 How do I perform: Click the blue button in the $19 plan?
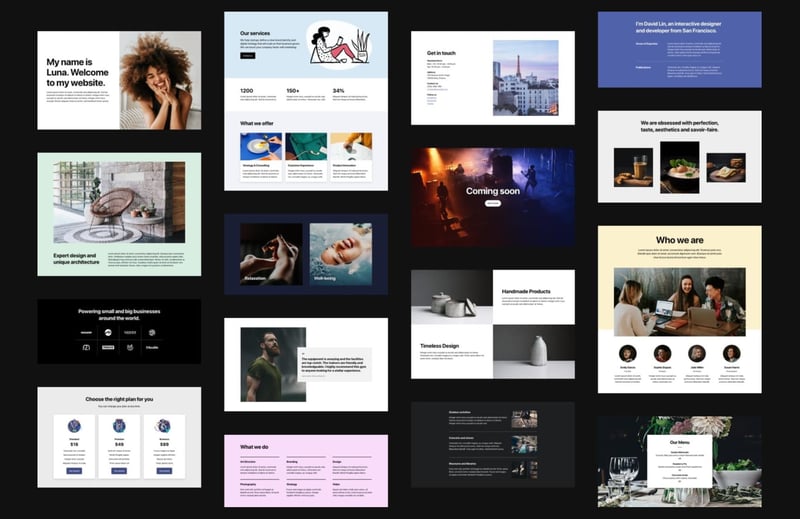coord(74,471)
